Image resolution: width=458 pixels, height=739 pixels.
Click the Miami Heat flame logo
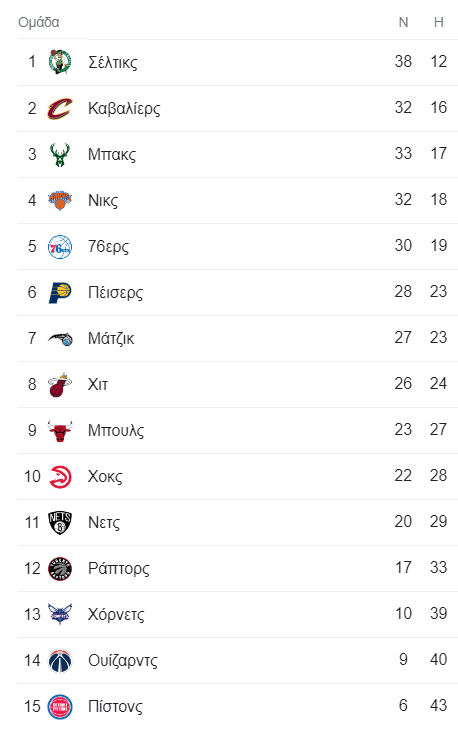coord(60,385)
